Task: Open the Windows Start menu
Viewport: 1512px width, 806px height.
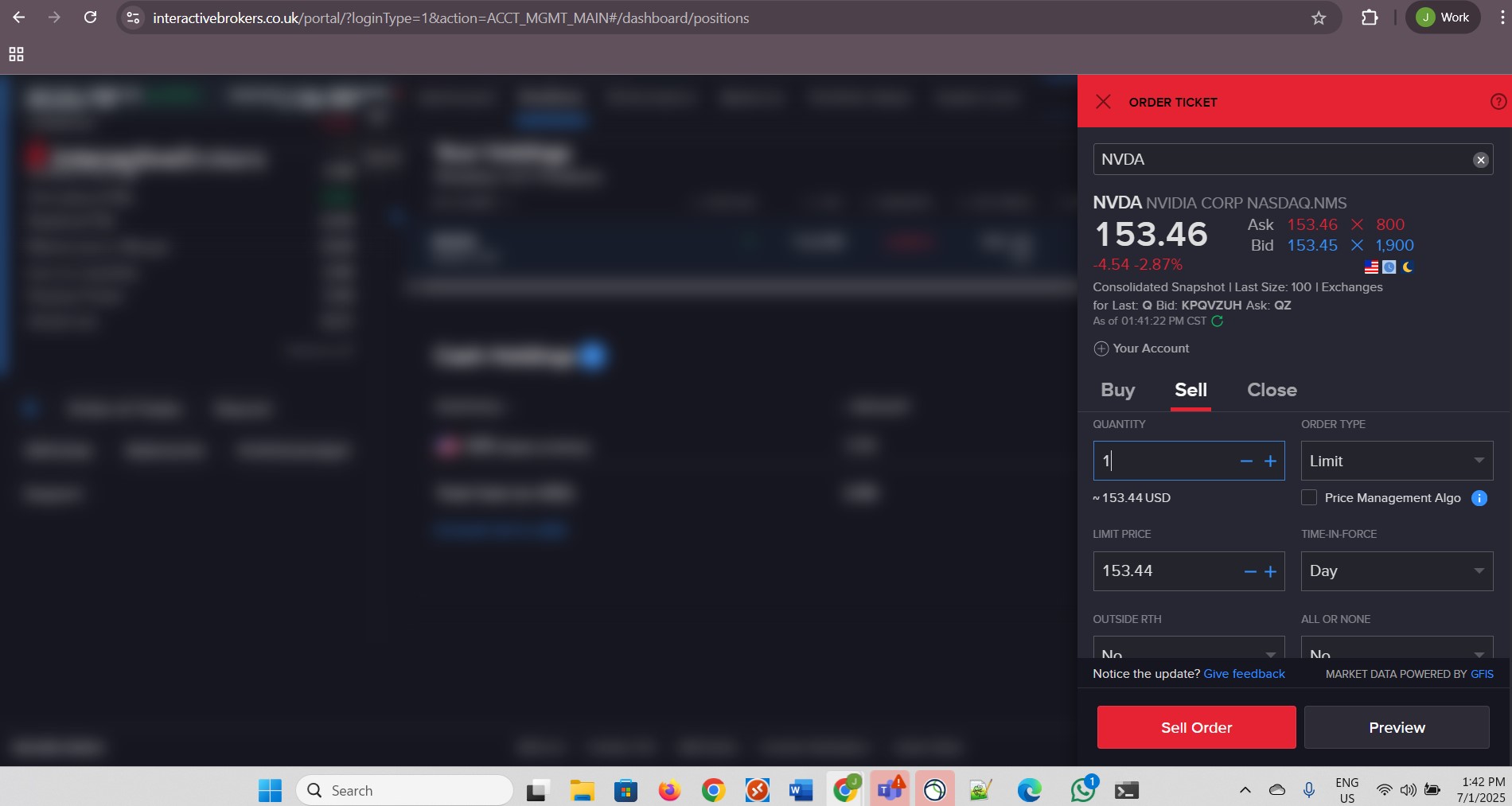Action: click(x=270, y=790)
